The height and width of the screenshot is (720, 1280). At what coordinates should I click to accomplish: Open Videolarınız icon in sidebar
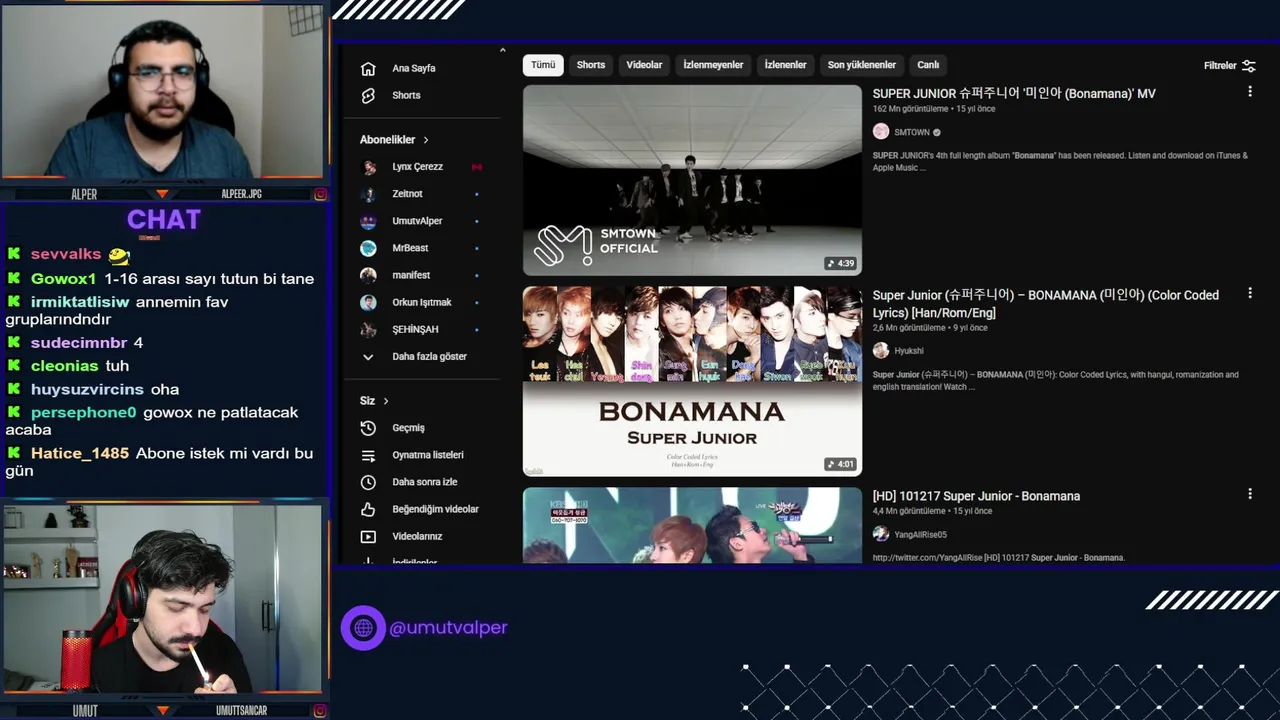[368, 536]
